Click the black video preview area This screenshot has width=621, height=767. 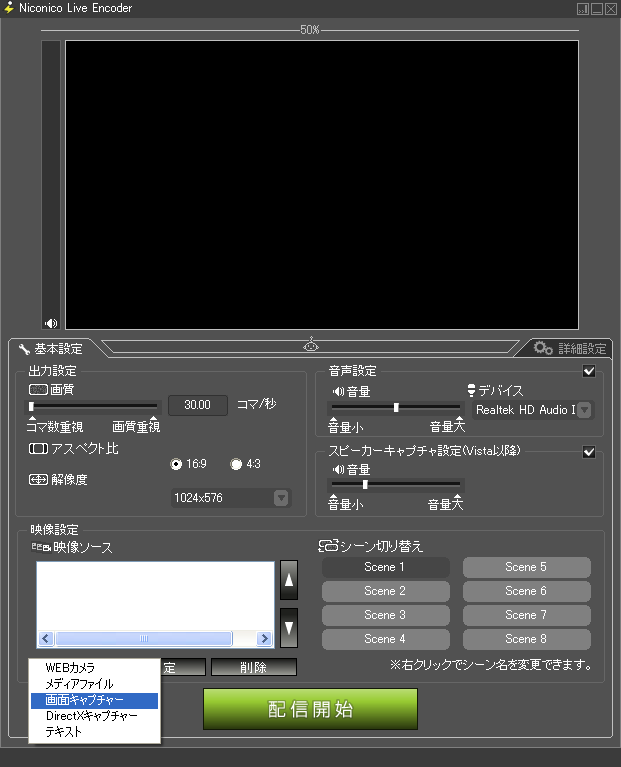(x=322, y=185)
